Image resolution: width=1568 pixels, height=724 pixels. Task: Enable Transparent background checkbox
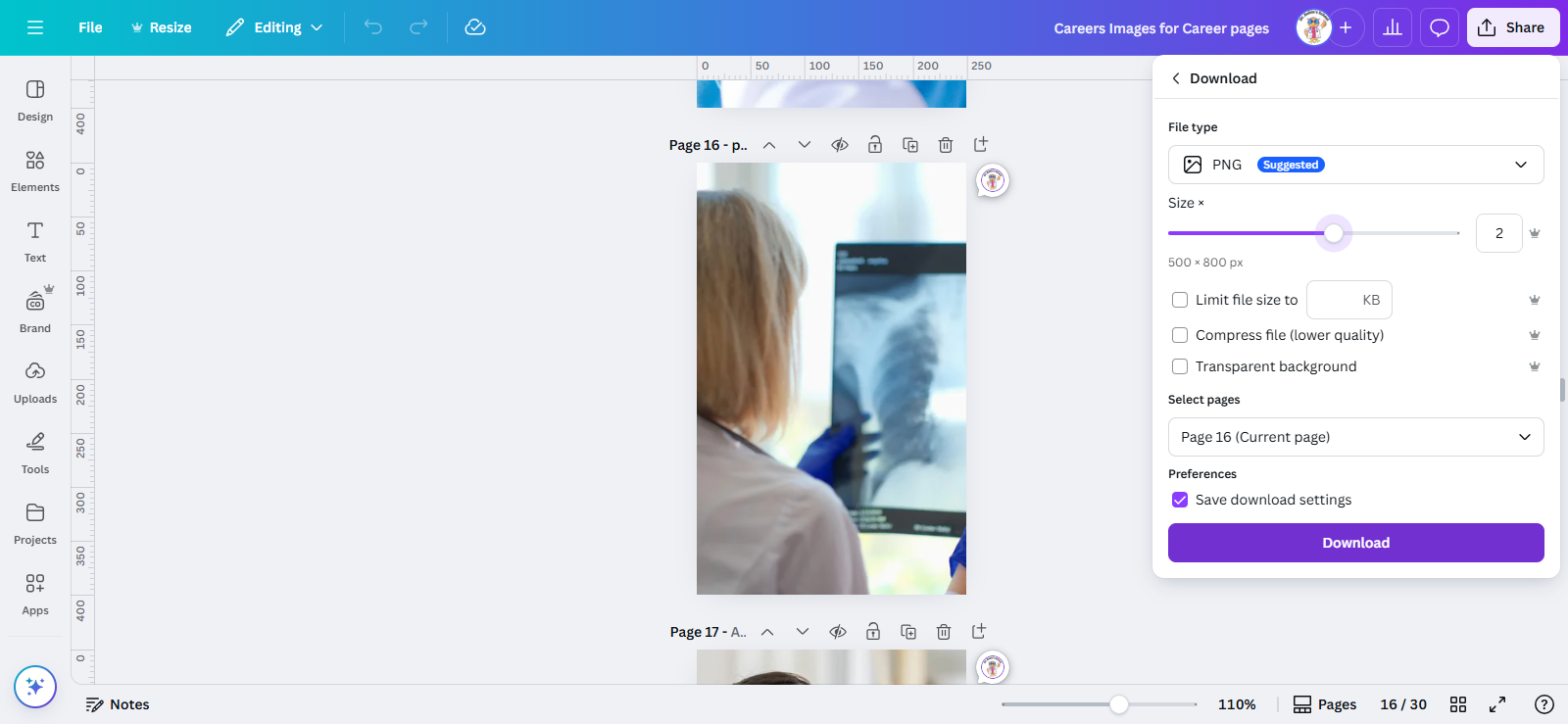pyautogui.click(x=1180, y=366)
